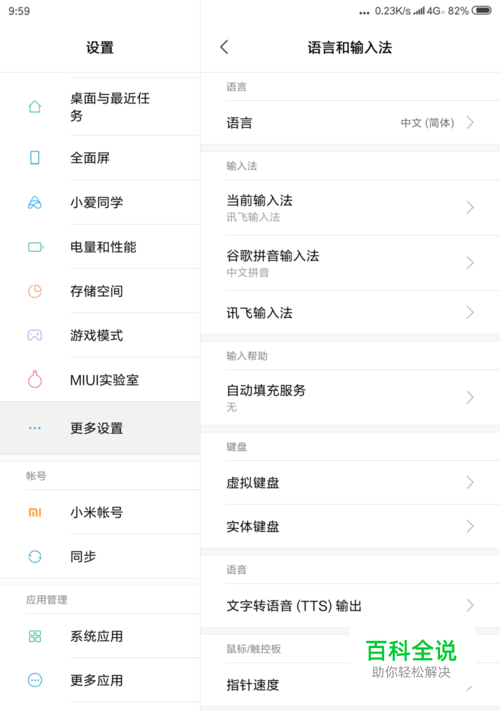
Task: Select the 全面屏 phone icon
Action: click(x=35, y=158)
